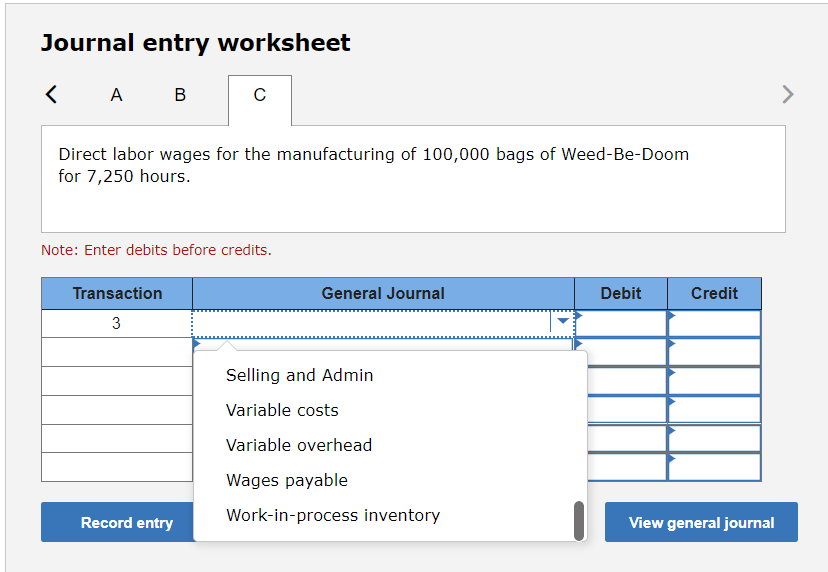Go to next transaction with right arrow
This screenshot has width=828, height=572.
point(787,95)
